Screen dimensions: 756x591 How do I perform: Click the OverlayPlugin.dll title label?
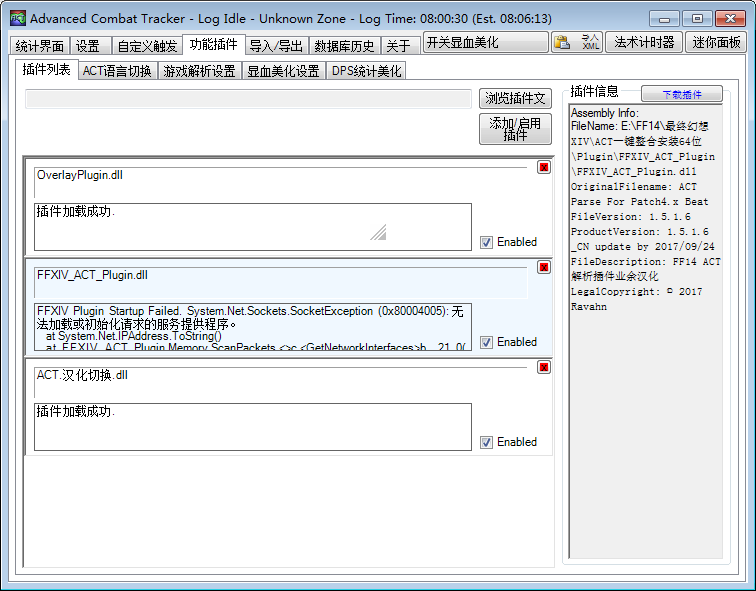(80, 175)
